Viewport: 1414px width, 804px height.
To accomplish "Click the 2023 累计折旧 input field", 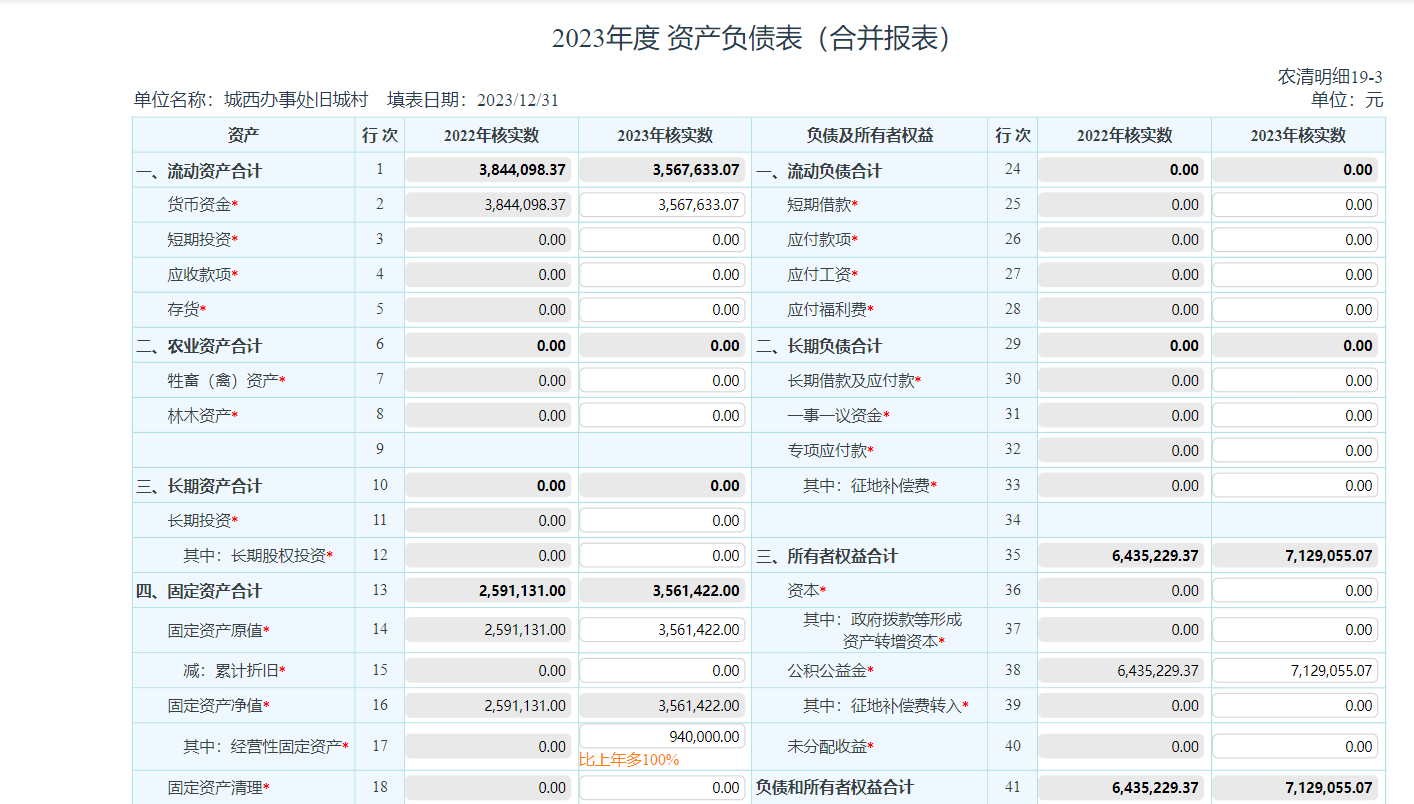I will (x=662, y=671).
